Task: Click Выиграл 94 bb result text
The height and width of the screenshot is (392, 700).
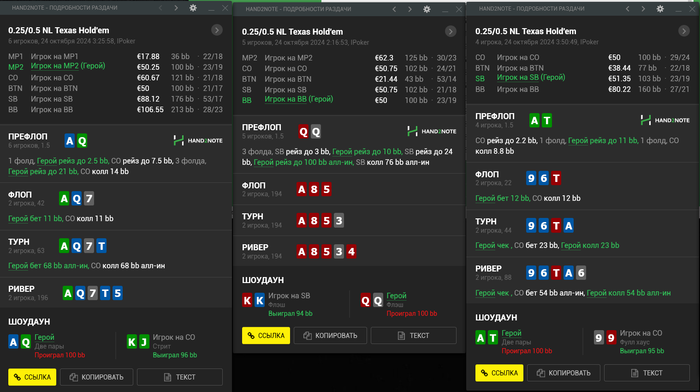Action: coord(290,314)
